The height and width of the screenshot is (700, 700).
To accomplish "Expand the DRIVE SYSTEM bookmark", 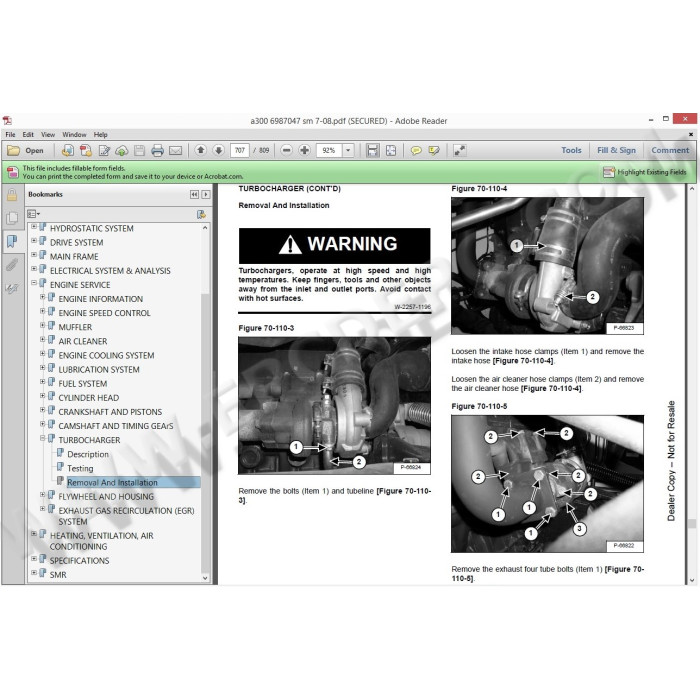I will [34, 241].
